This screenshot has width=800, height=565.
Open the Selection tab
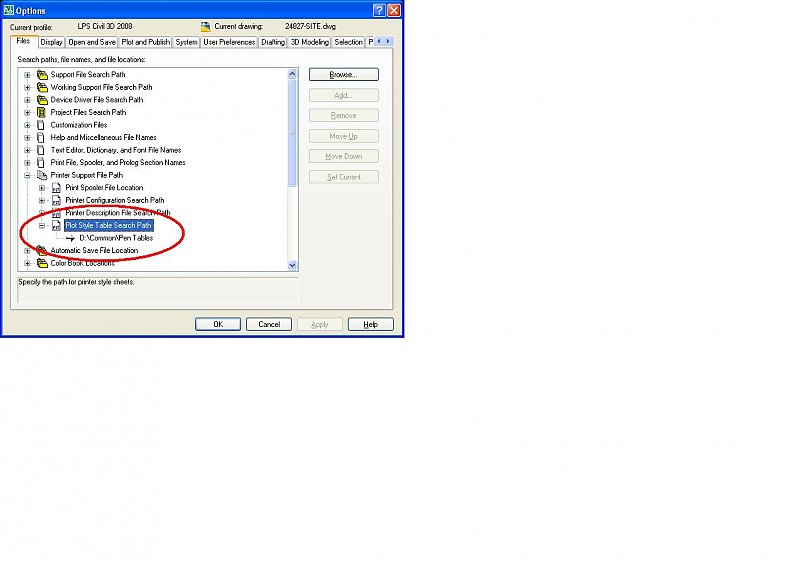tap(348, 42)
